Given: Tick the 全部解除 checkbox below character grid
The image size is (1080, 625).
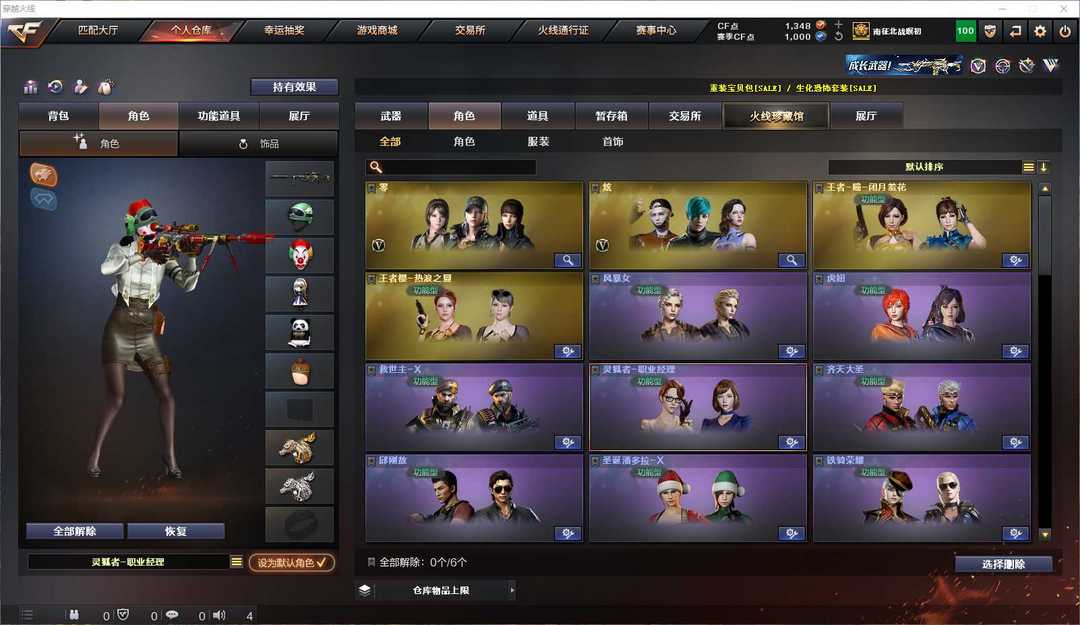Looking at the screenshot, I should [x=371, y=562].
